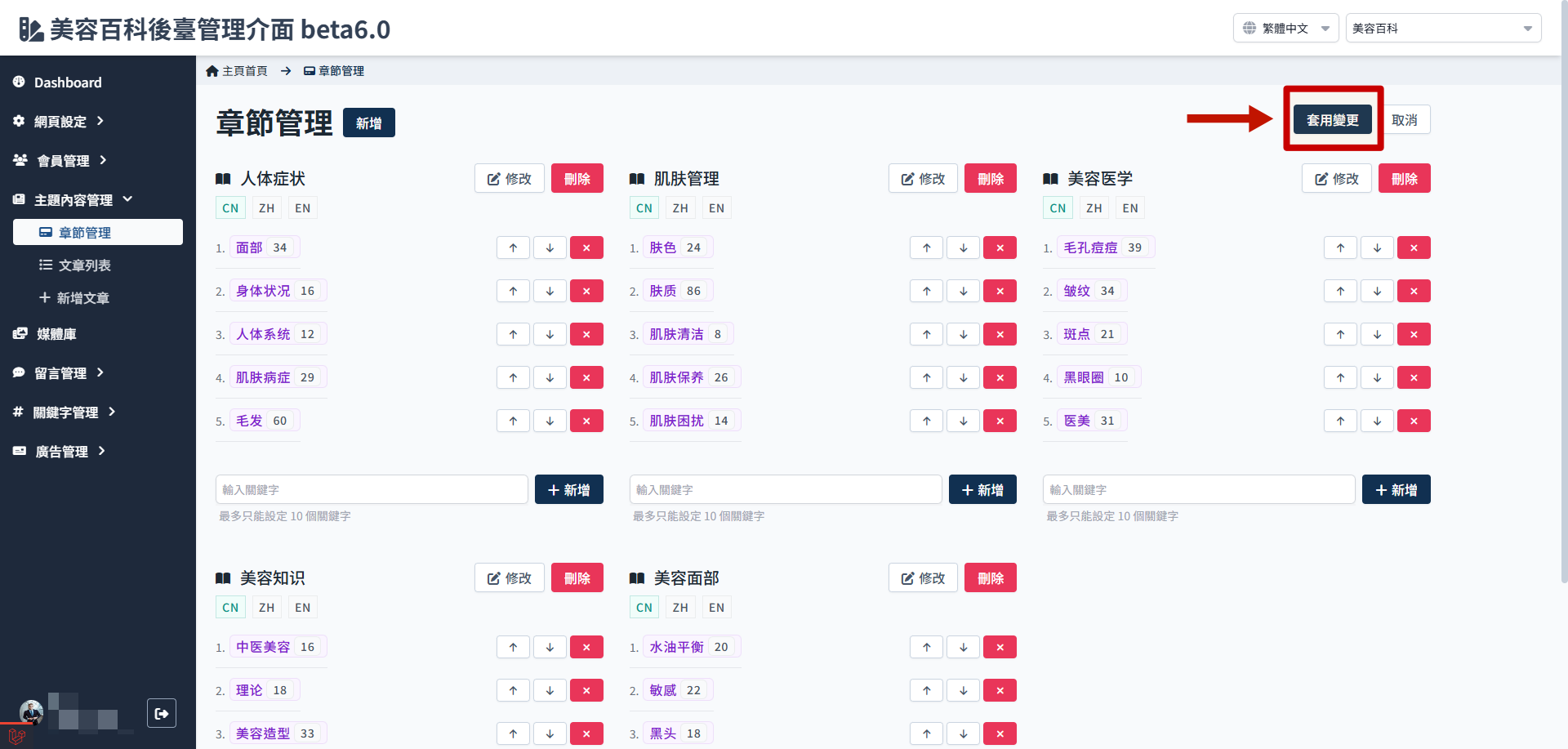This screenshot has width=1568, height=749.
Task: Remove the 毛发 keyword
Action: coord(586,421)
